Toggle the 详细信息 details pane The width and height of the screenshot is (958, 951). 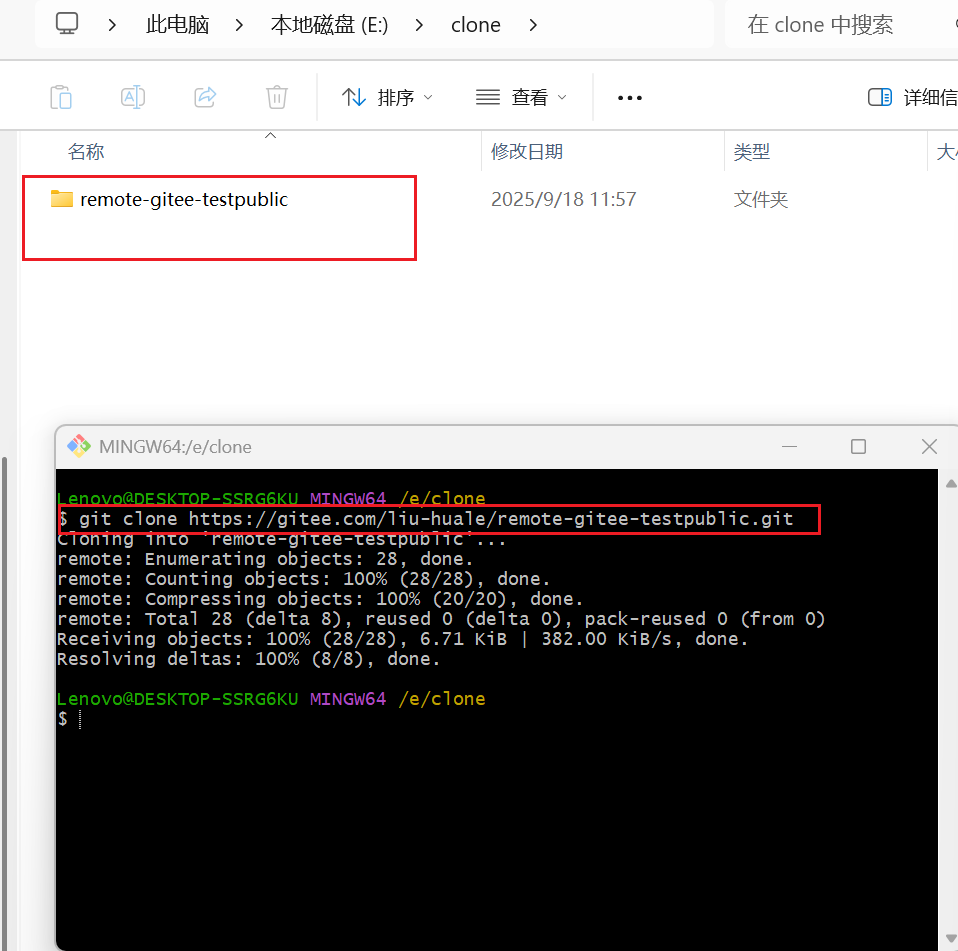[912, 97]
